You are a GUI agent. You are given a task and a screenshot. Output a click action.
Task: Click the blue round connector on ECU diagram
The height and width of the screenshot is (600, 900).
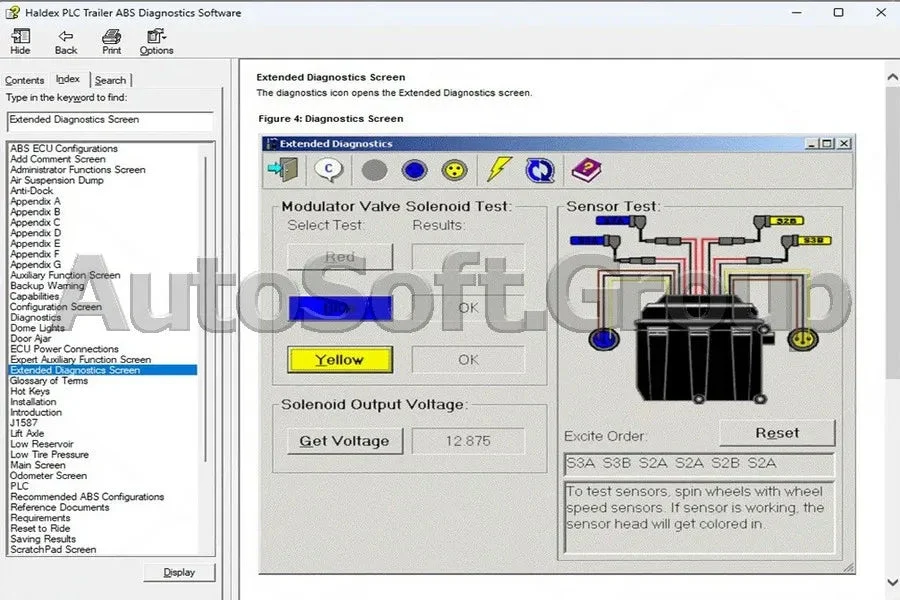point(604,339)
